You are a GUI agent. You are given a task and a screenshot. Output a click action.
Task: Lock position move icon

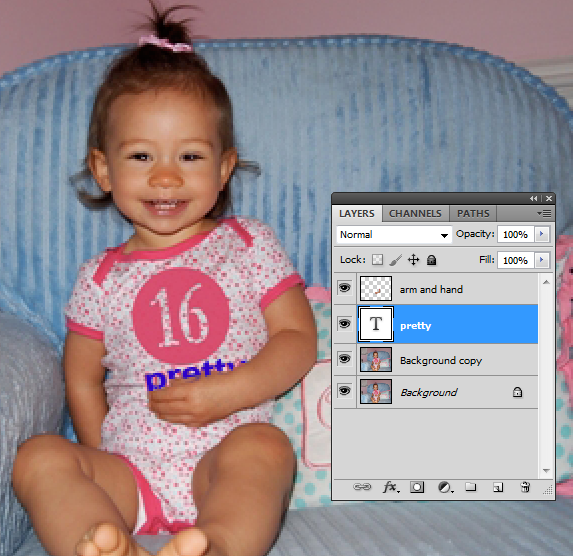413,260
